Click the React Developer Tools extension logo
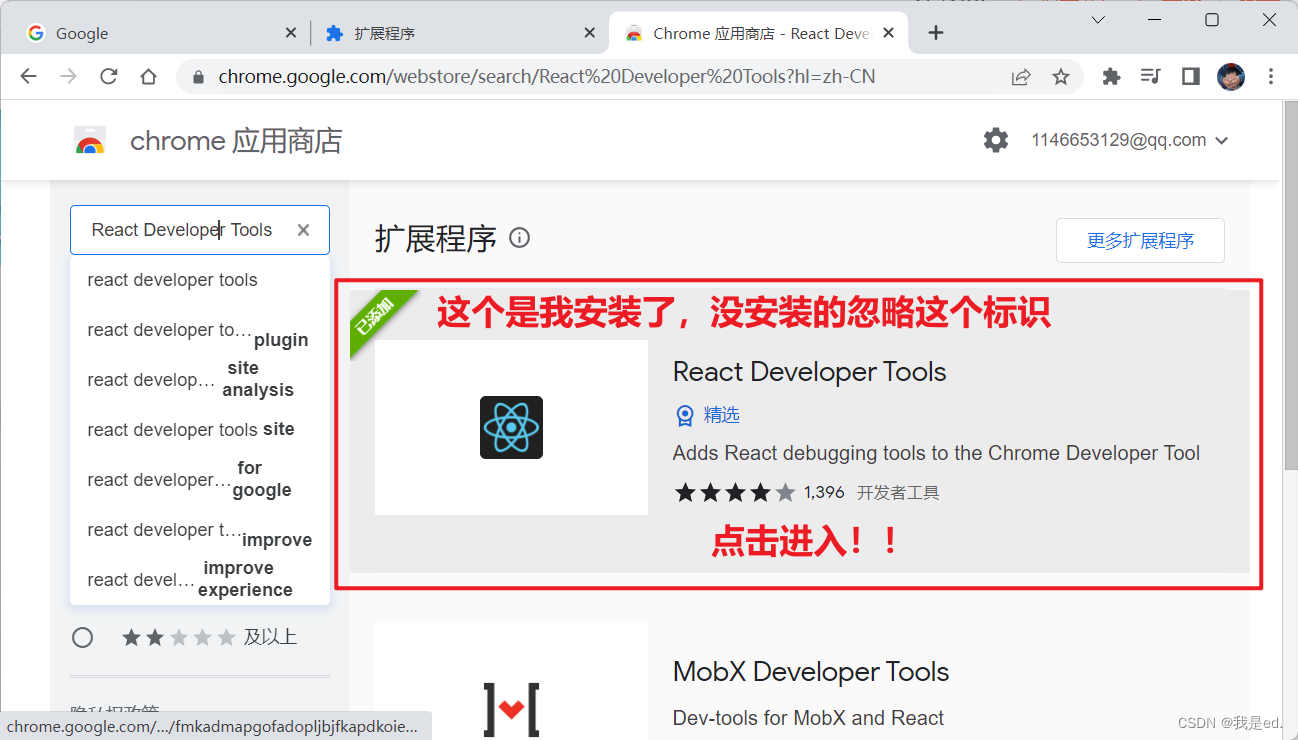The image size is (1298, 740). (510, 426)
